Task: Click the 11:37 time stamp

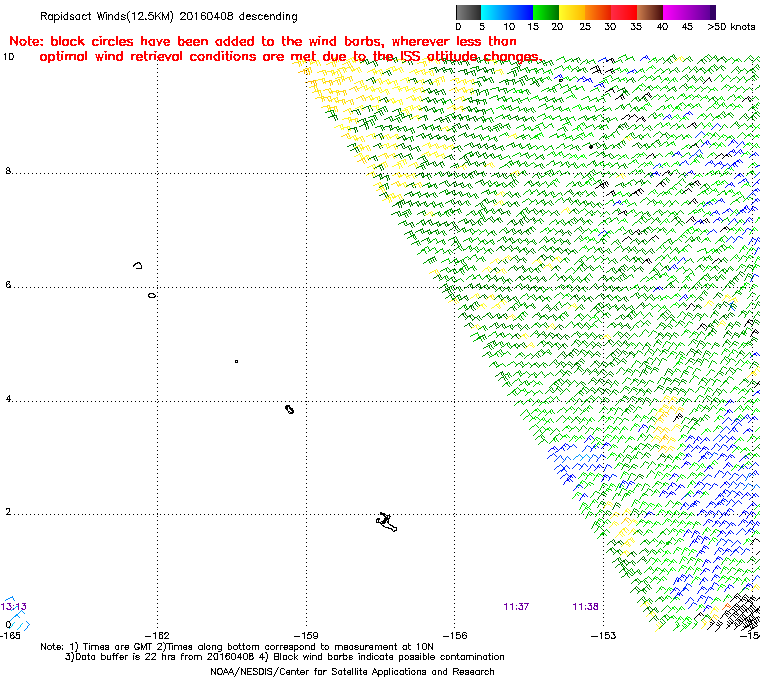Action: tap(516, 607)
